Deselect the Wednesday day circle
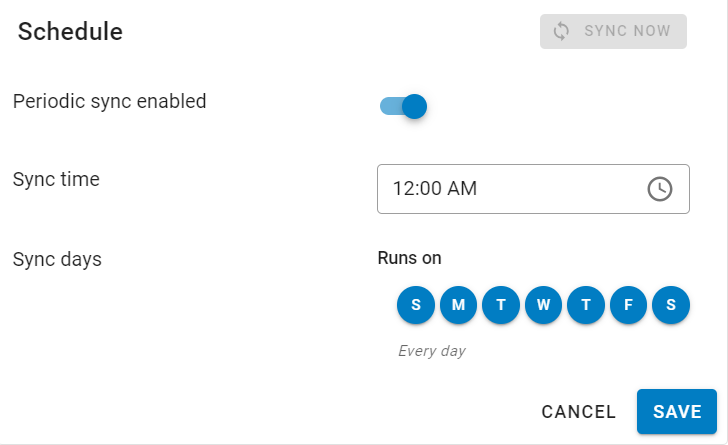The height and width of the screenshot is (445, 728). [543, 305]
